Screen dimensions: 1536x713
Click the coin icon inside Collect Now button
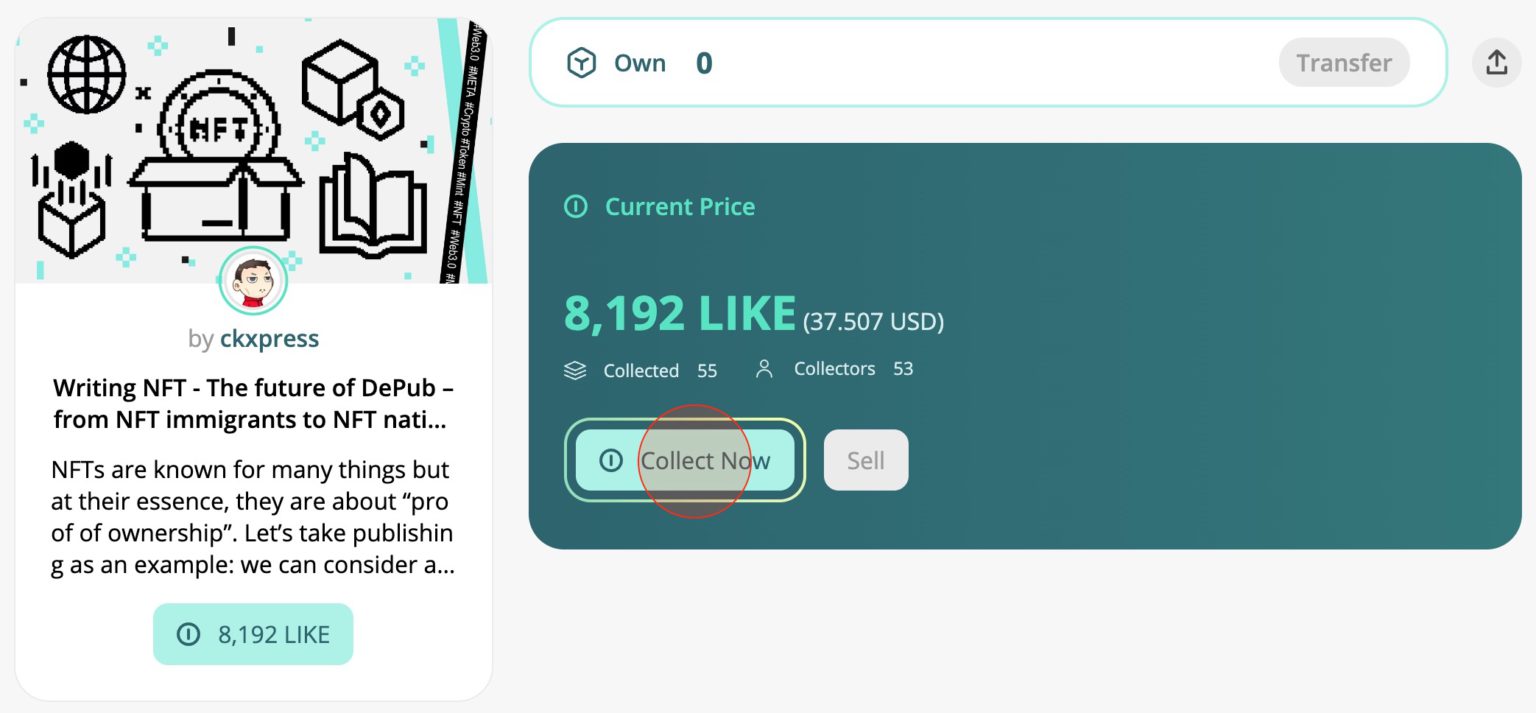tap(610, 461)
